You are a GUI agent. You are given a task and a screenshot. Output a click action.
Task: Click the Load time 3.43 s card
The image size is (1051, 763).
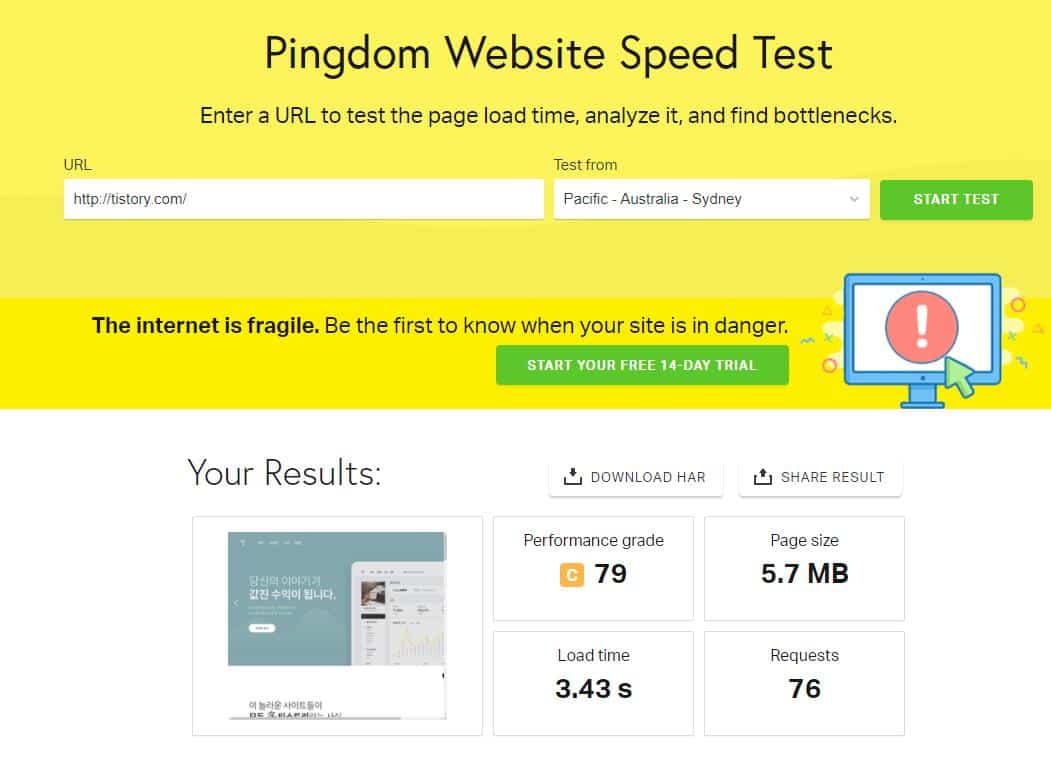click(593, 683)
